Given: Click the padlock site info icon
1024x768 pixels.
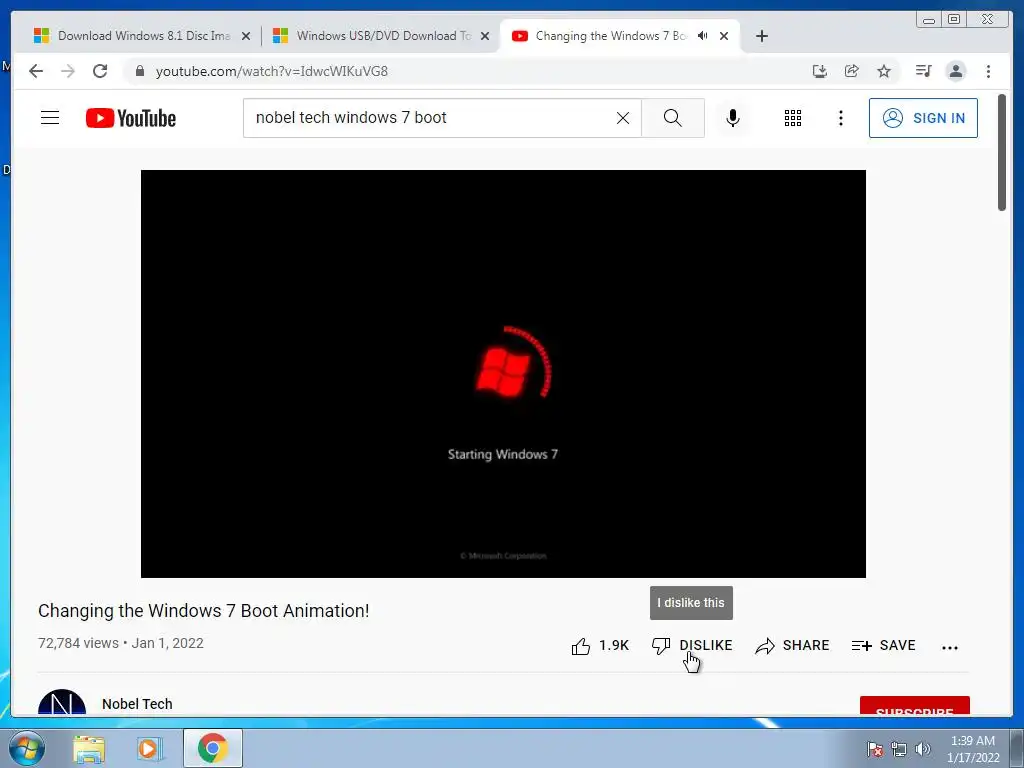Looking at the screenshot, I should pos(140,71).
